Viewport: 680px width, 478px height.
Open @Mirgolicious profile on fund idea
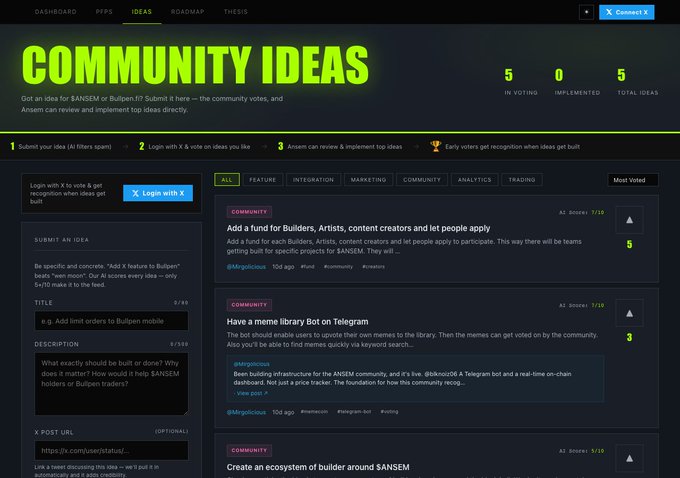click(x=246, y=267)
